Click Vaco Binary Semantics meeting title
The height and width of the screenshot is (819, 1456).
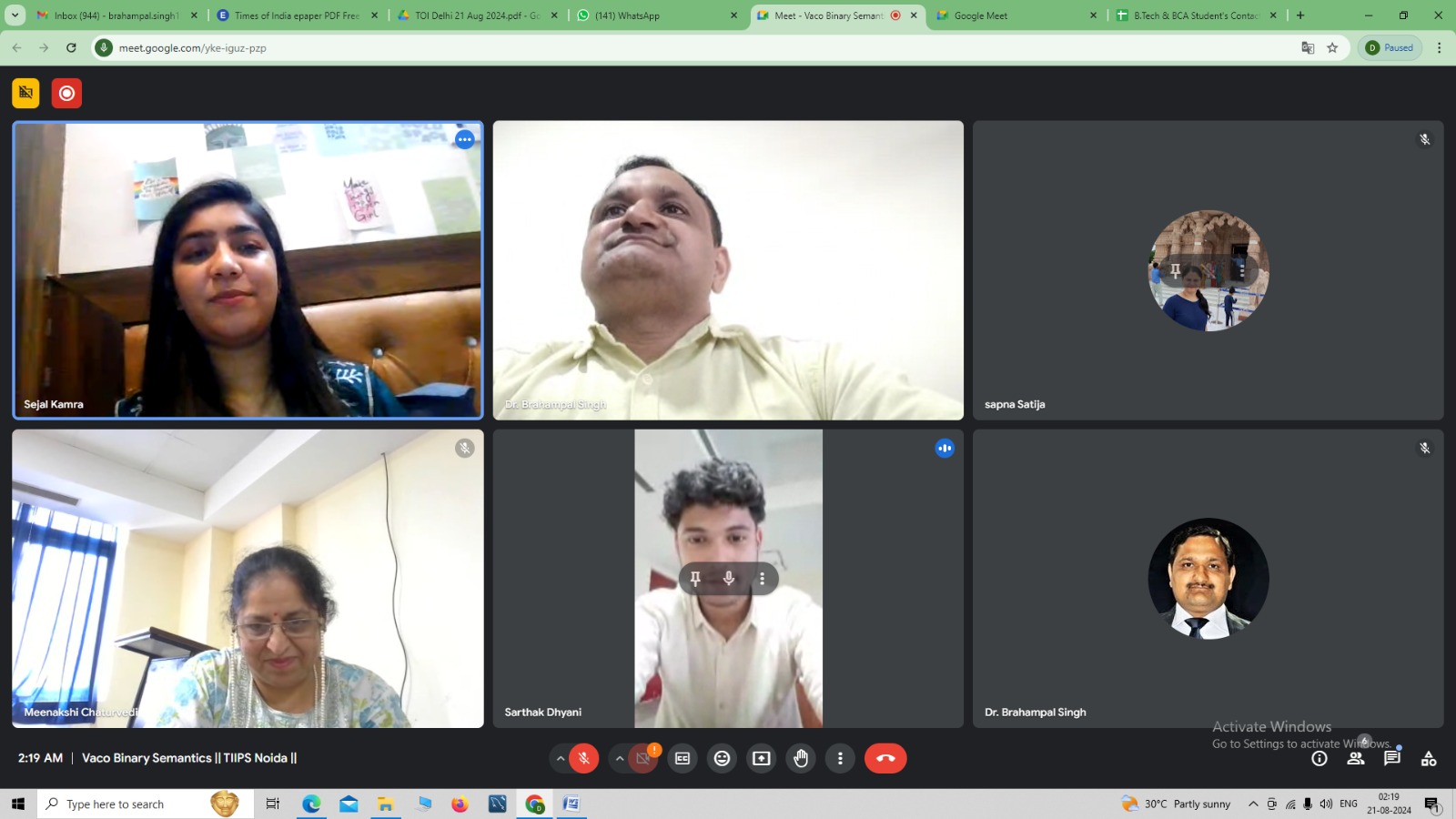(x=189, y=758)
